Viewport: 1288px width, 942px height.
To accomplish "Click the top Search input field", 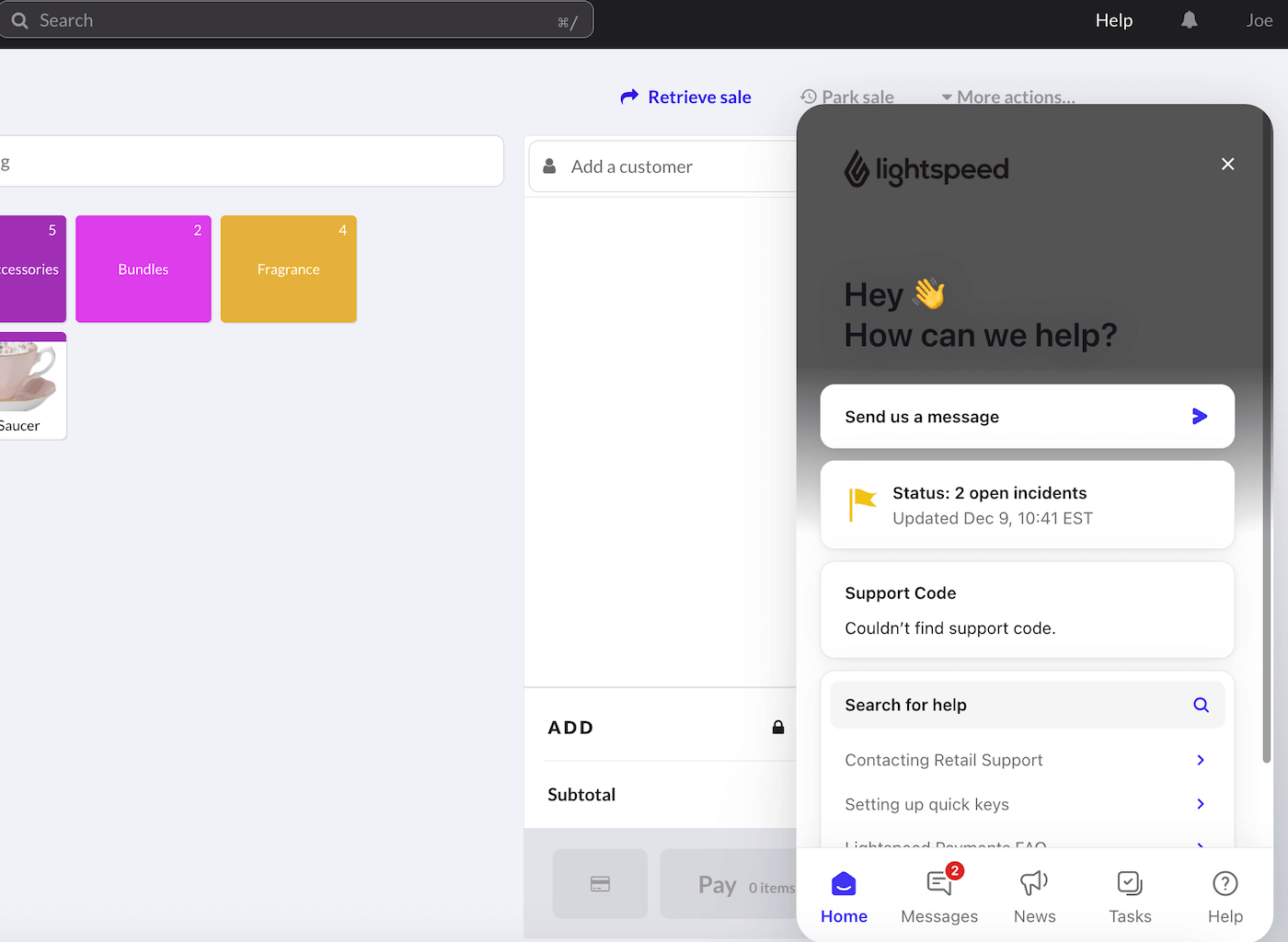I will coord(296,20).
